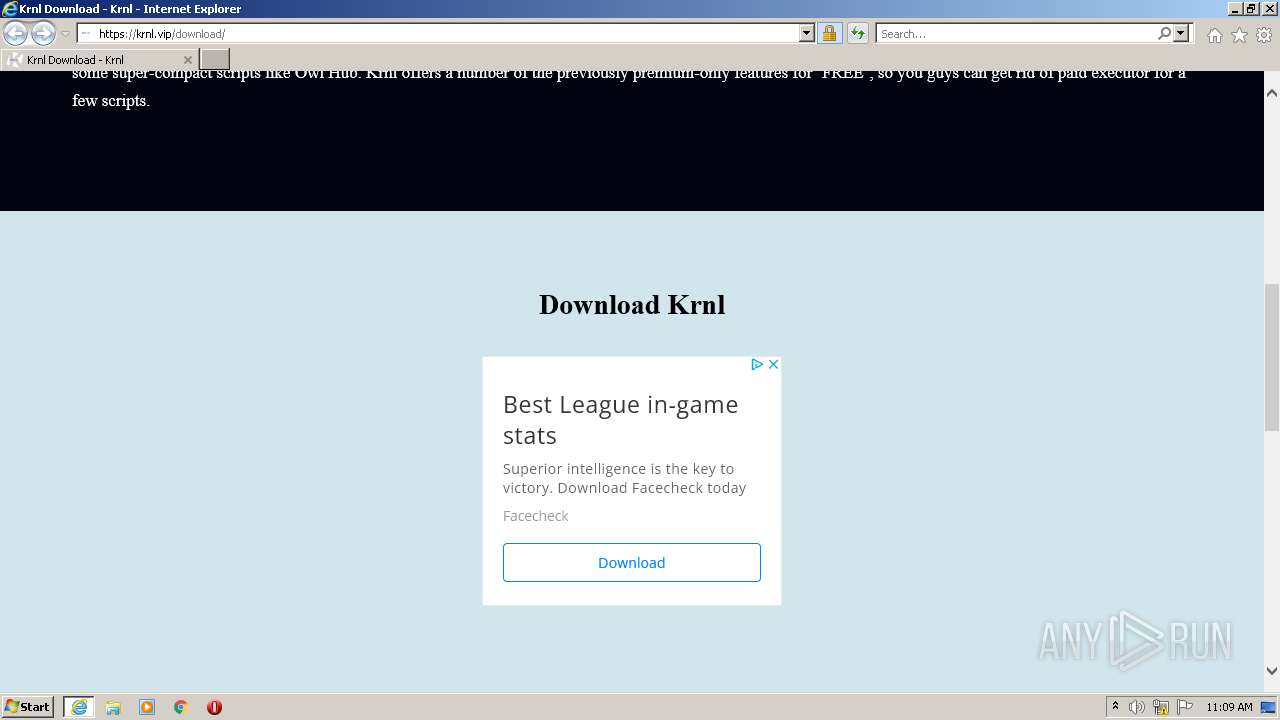1280x720 pixels.
Task: Dismiss the ad with its X icon
Action: tap(773, 364)
